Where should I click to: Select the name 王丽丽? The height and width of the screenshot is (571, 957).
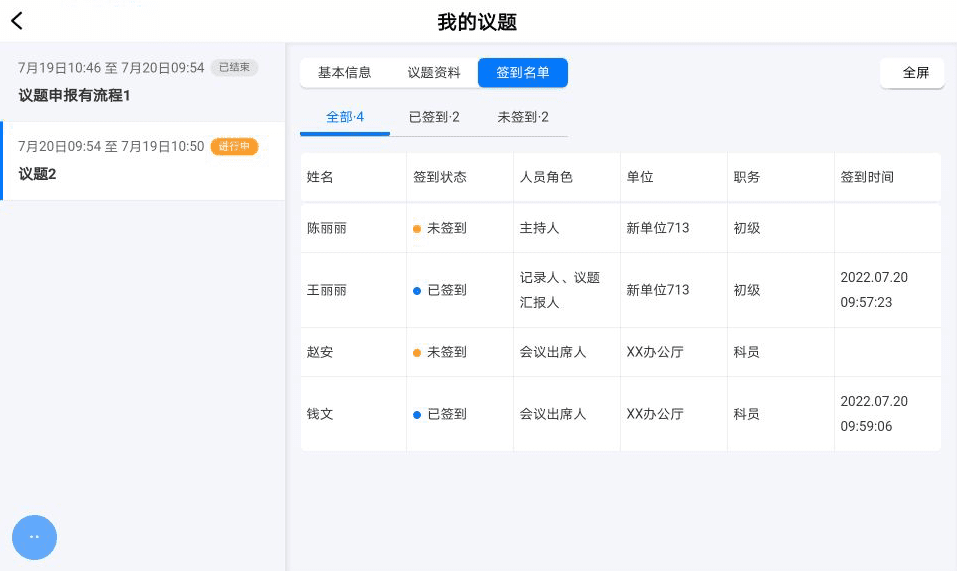pos(327,290)
